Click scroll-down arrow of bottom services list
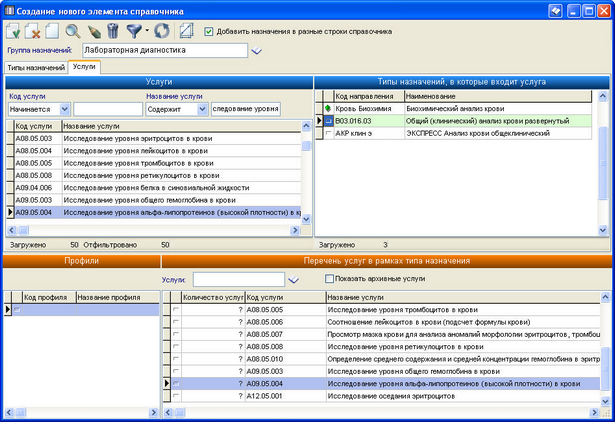Image resolution: width=615 pixels, height=422 pixels. 605,400
